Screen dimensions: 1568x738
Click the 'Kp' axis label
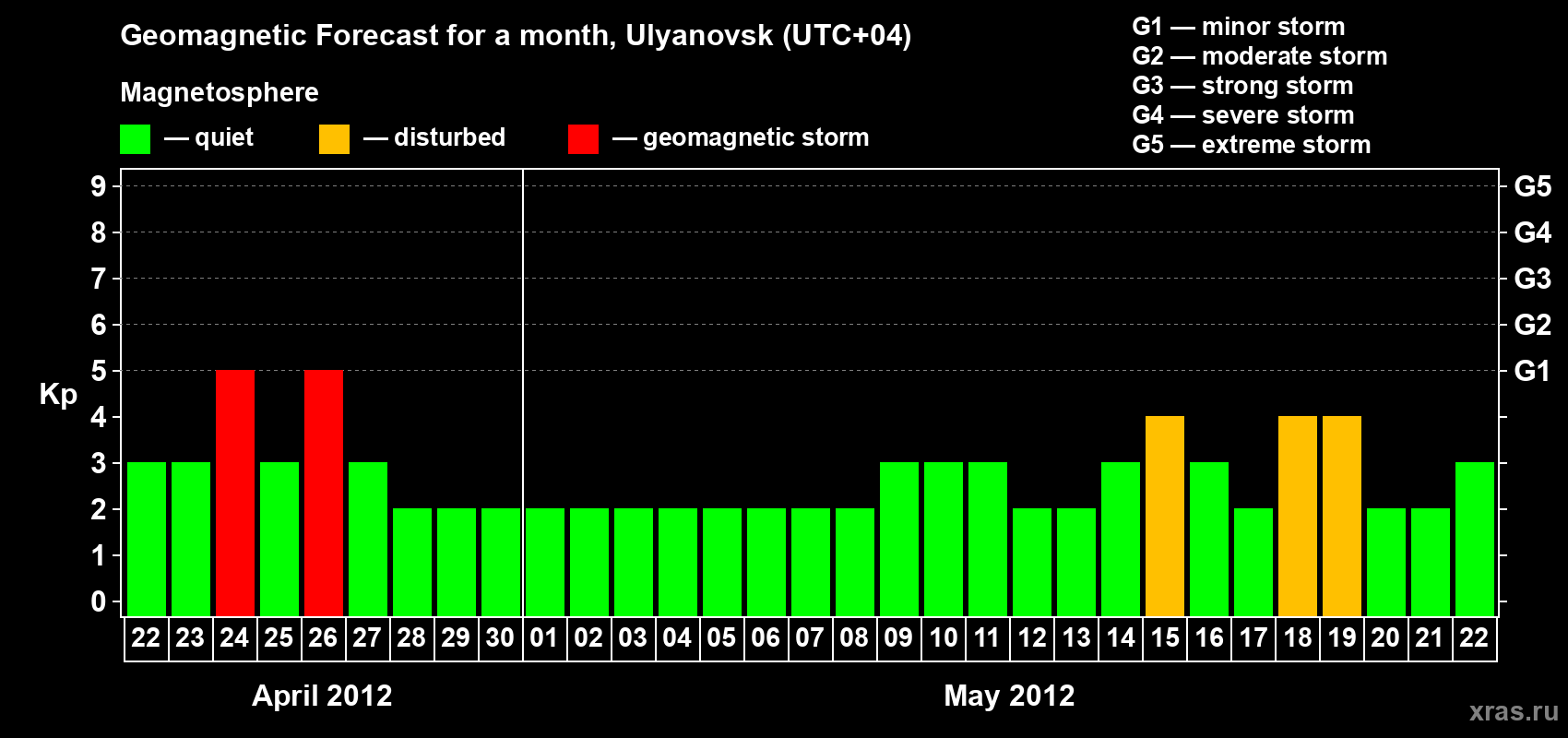pos(58,395)
